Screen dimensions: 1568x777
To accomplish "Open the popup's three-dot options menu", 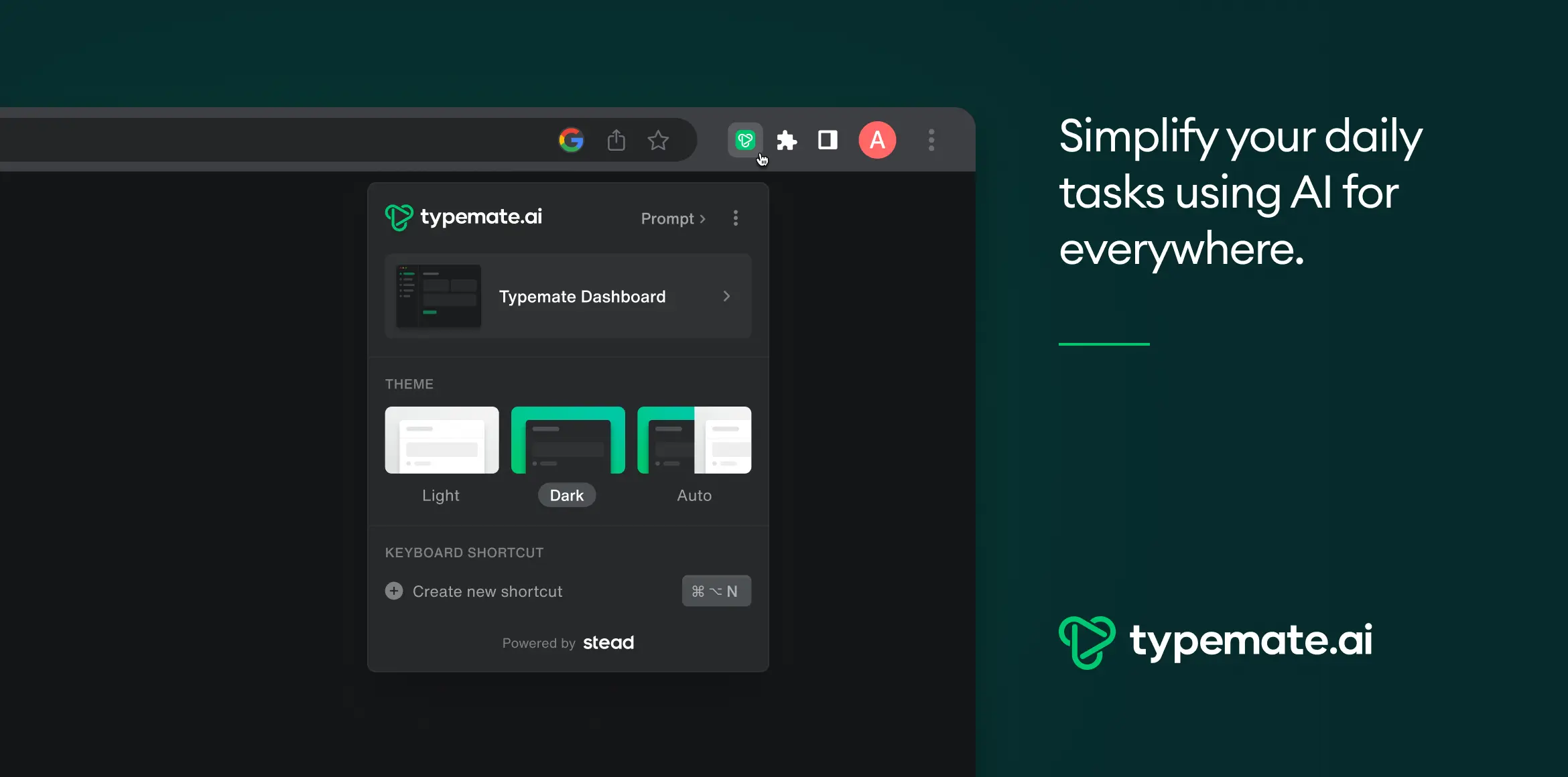I will pos(736,218).
